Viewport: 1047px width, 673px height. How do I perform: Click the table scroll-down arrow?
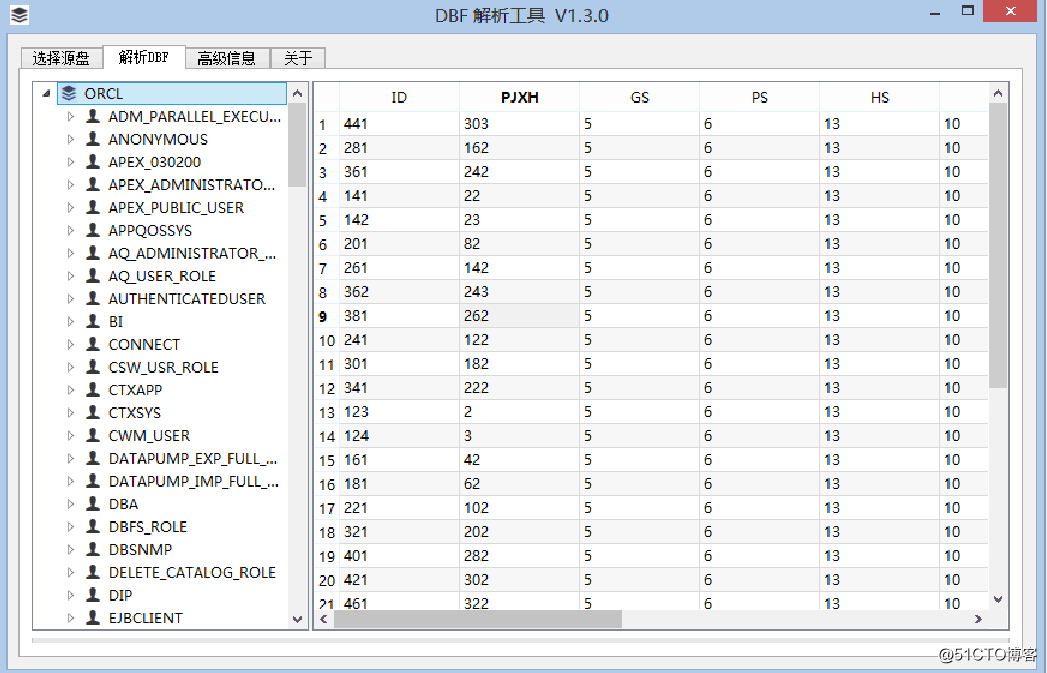click(x=998, y=600)
